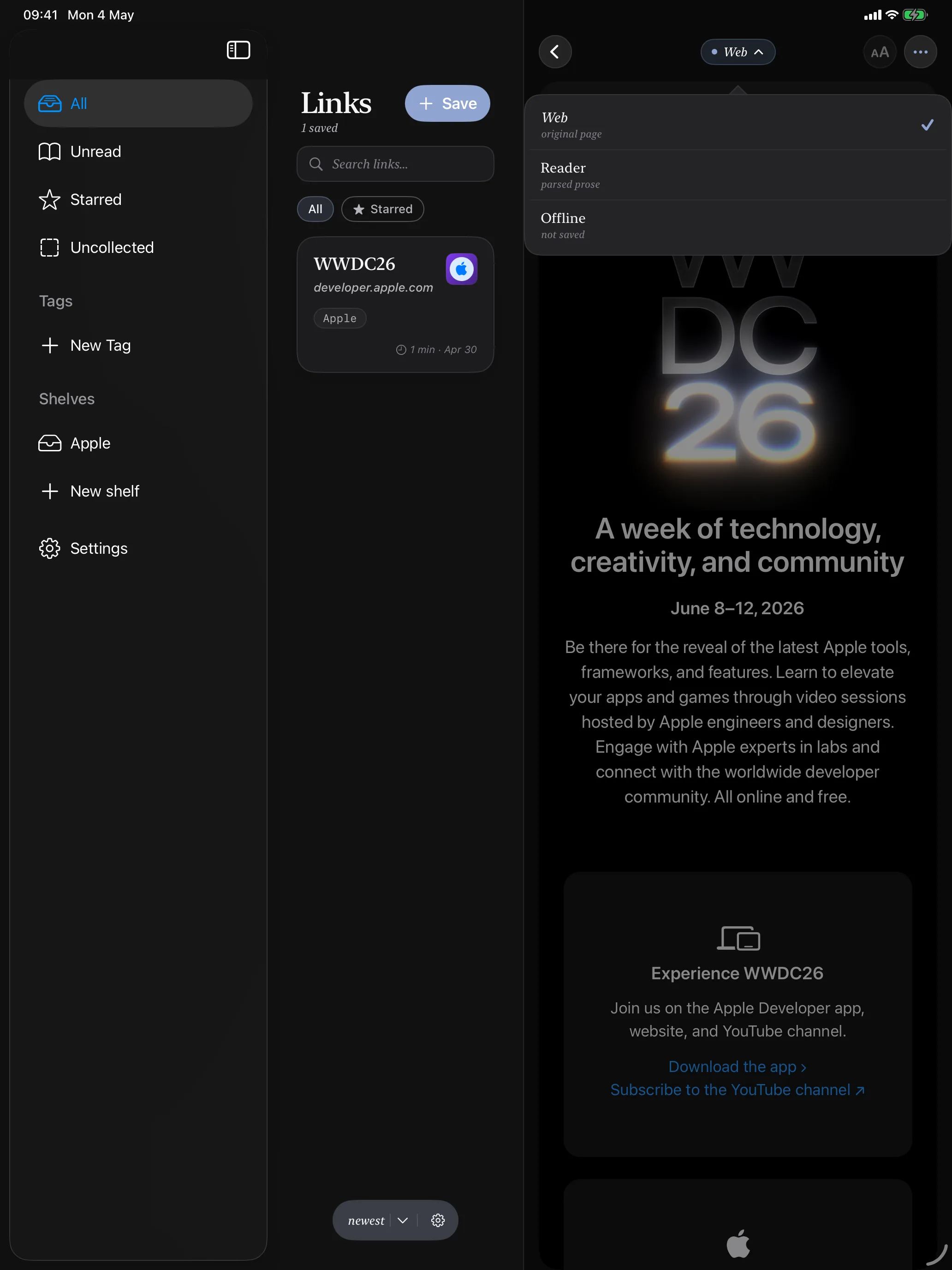Screen dimensions: 952x1270
Task: Open the Unread book icon list
Action: pos(138,151)
